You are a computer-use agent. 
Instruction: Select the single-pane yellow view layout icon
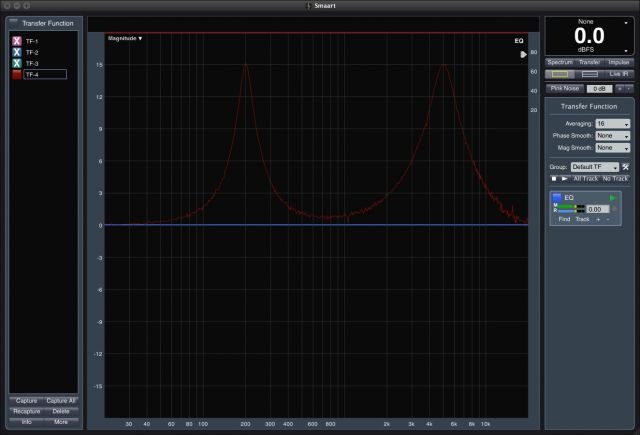click(x=561, y=74)
